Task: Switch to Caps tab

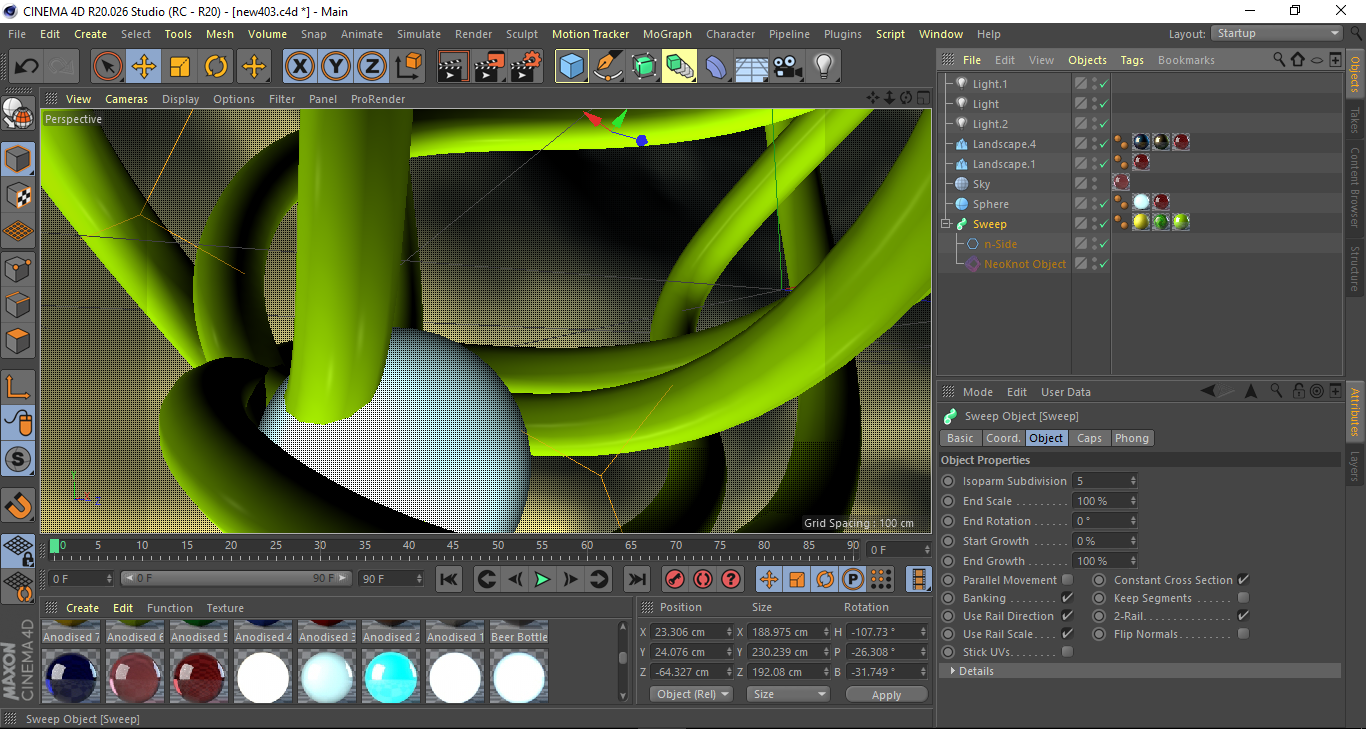Action: pos(1089,438)
